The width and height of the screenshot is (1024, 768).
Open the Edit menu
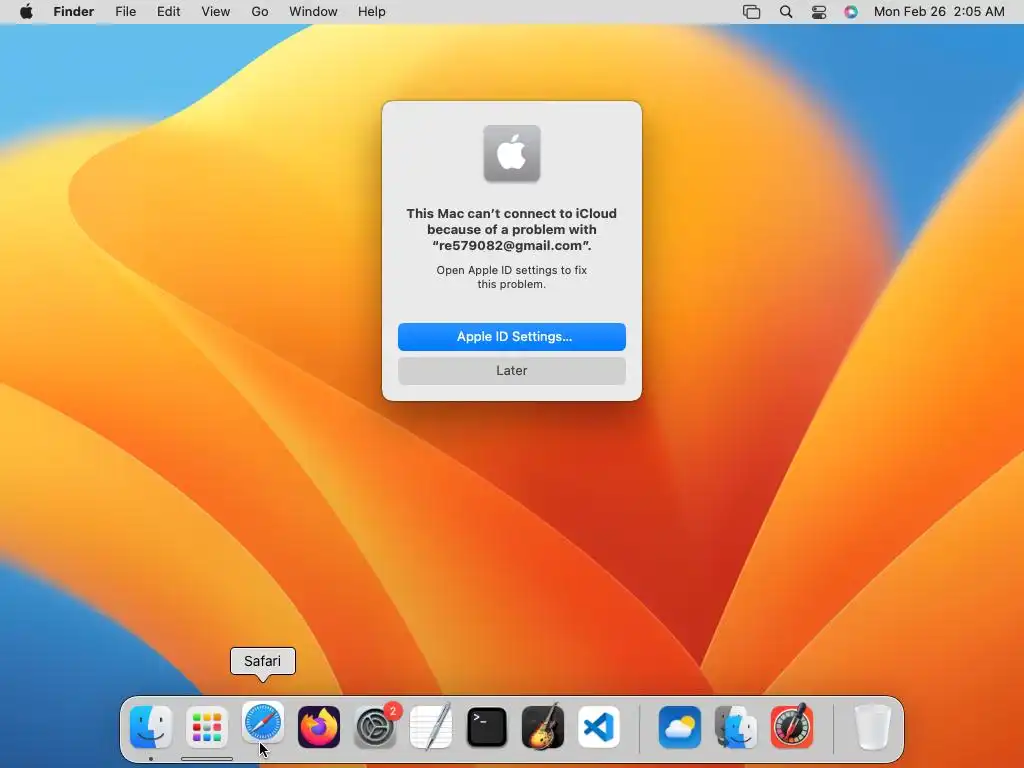(x=168, y=12)
